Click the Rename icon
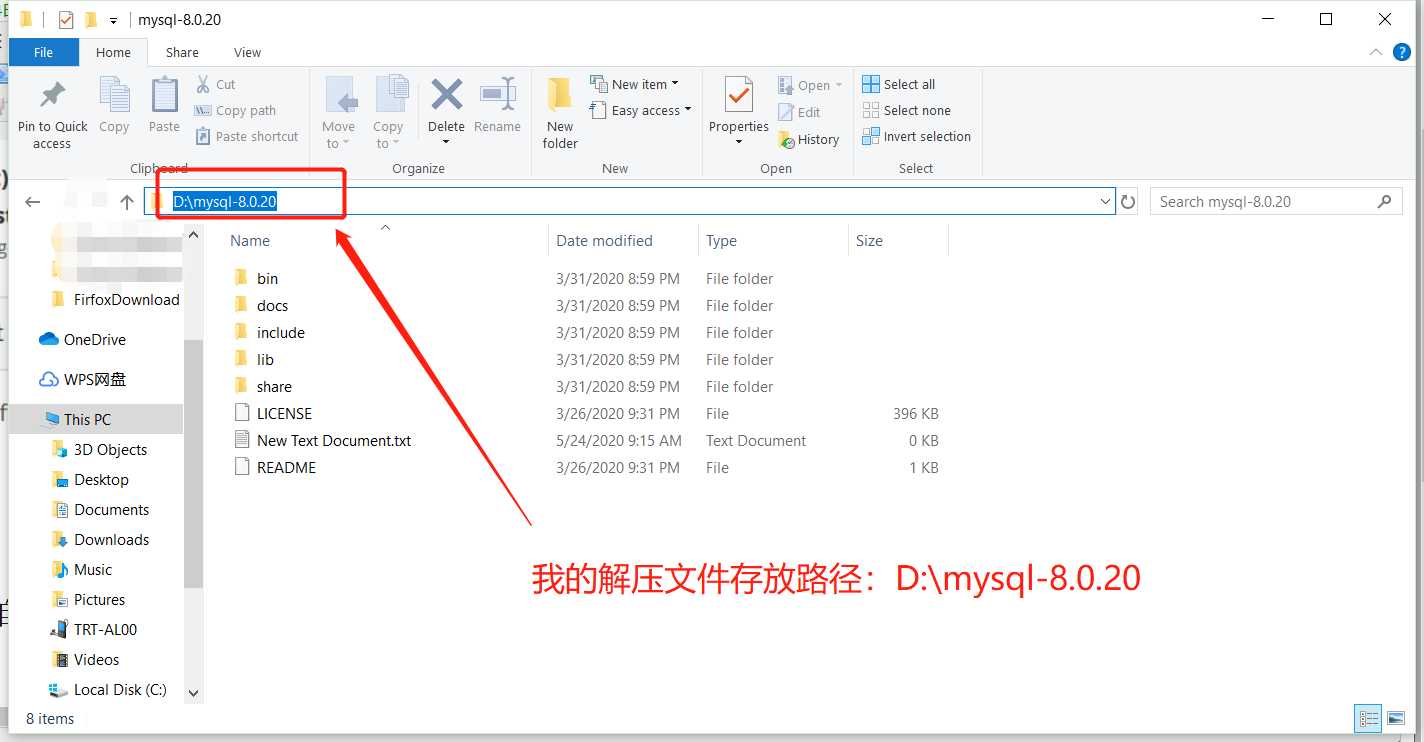Viewport: 1424px width, 742px height. [497, 95]
